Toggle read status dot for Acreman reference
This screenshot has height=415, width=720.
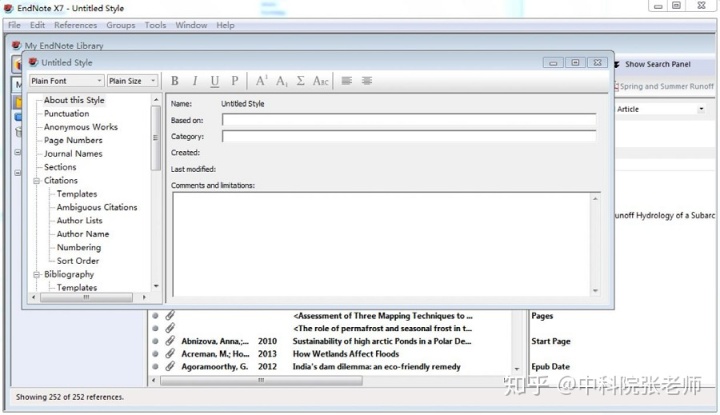point(155,354)
